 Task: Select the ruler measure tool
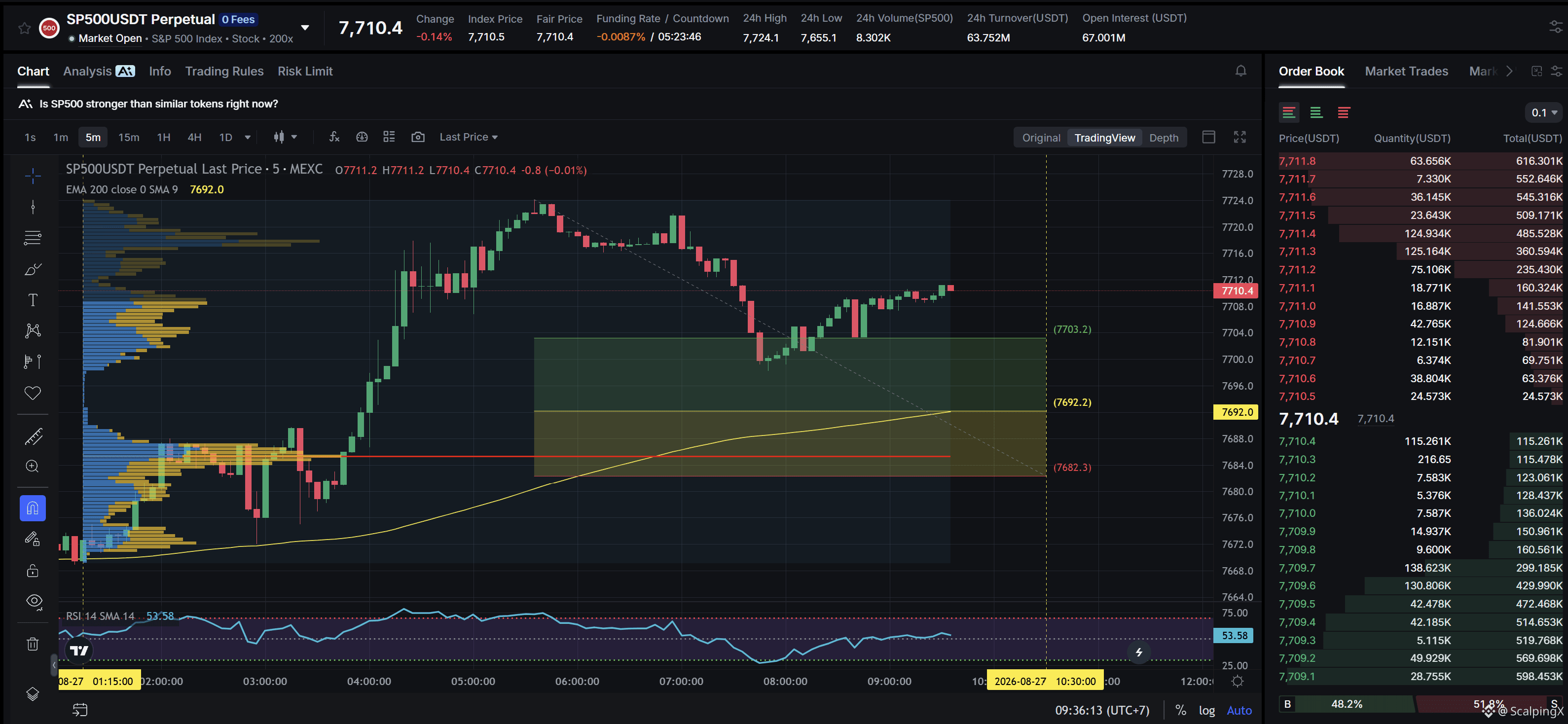pos(33,436)
